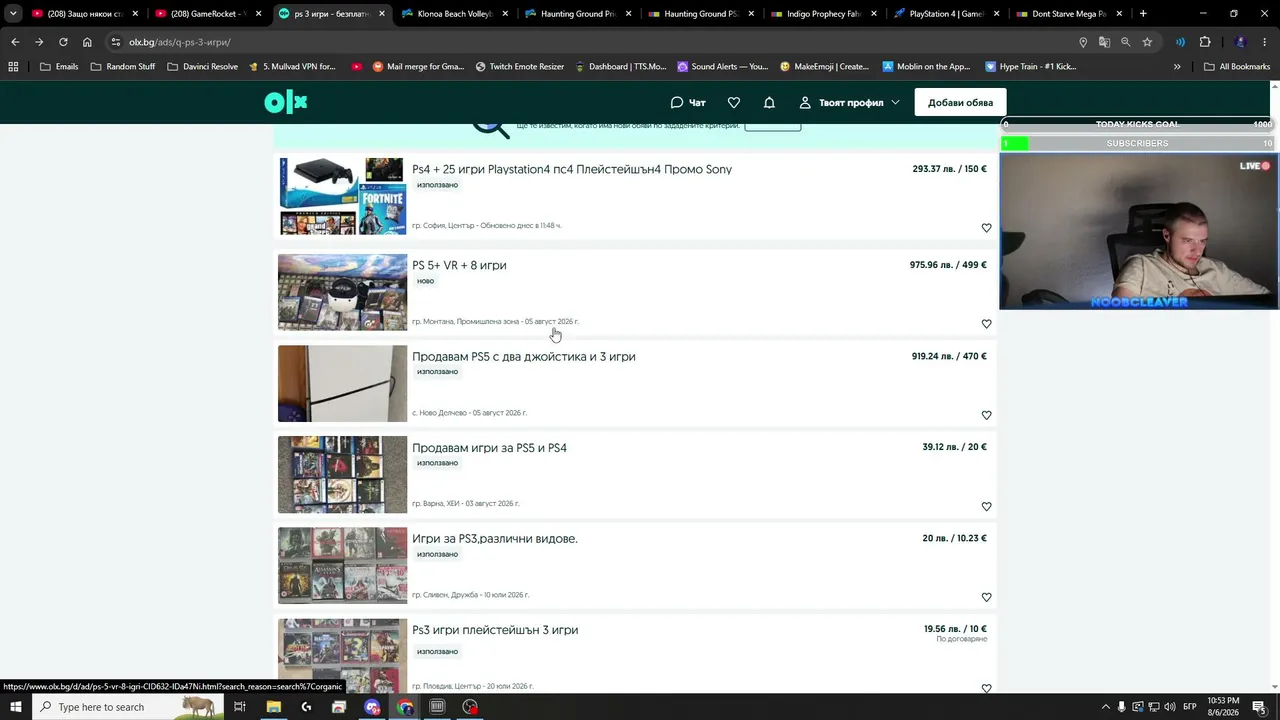This screenshot has width=1280, height=720.
Task: Click the 20 лв. / 10.23 € price
Action: 954,538
